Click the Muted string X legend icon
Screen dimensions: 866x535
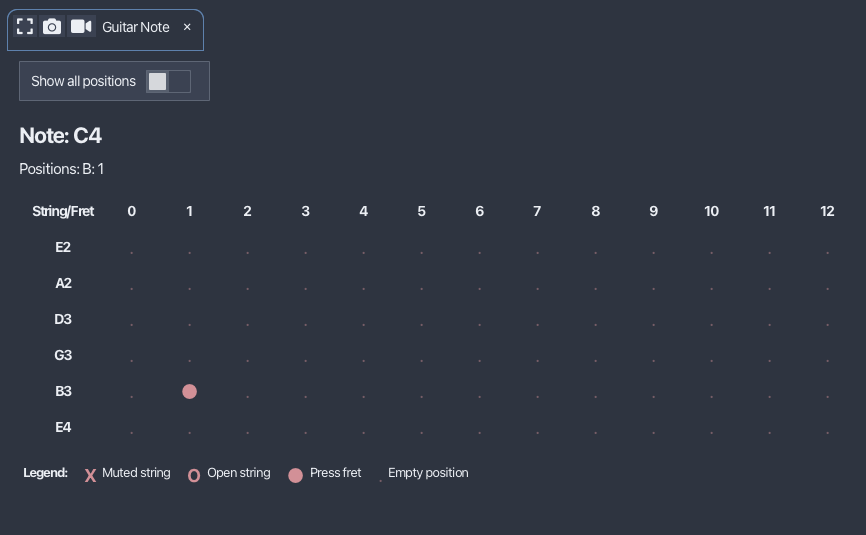point(90,475)
